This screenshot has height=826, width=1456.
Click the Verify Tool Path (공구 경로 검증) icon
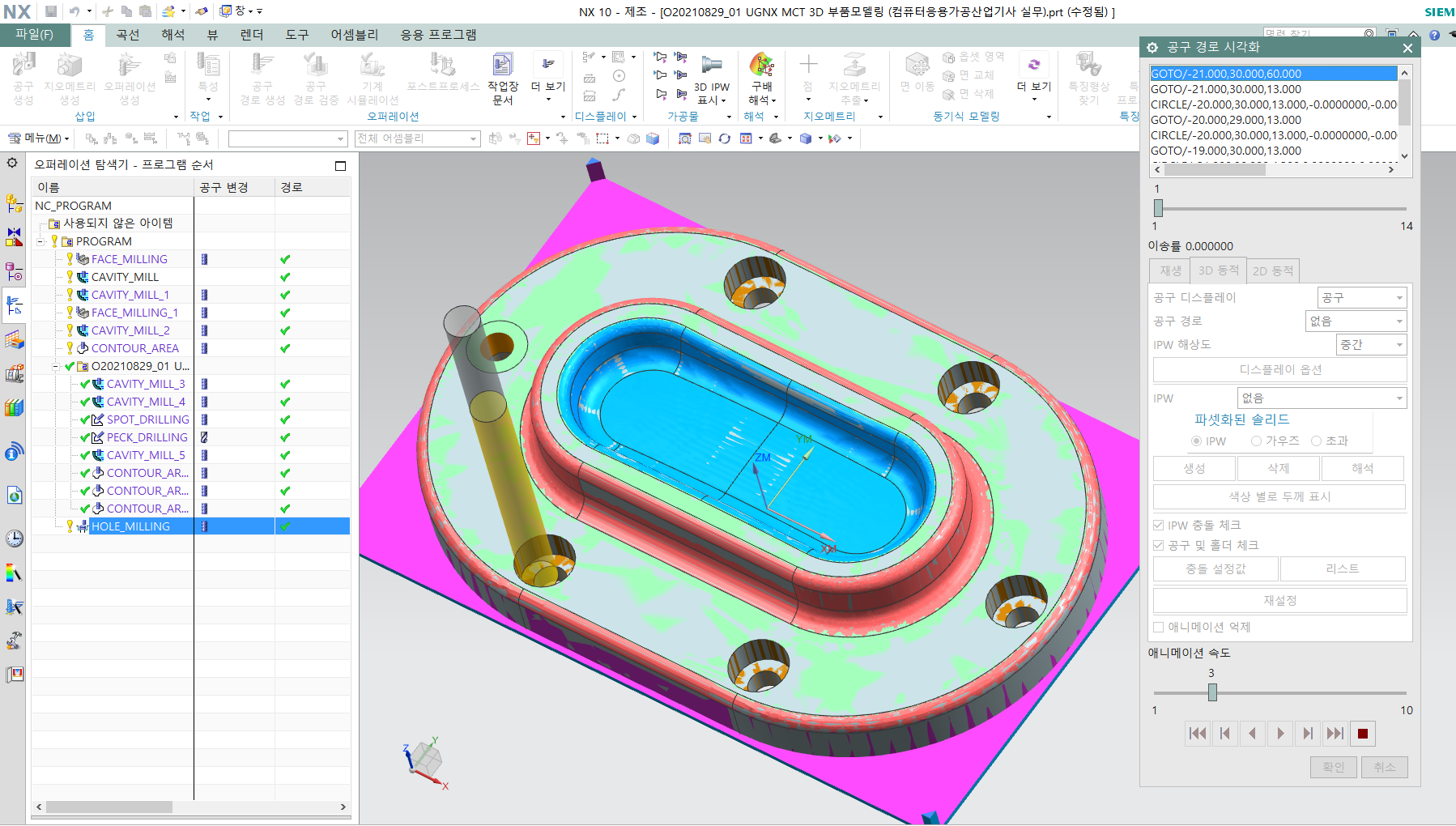coord(315,65)
